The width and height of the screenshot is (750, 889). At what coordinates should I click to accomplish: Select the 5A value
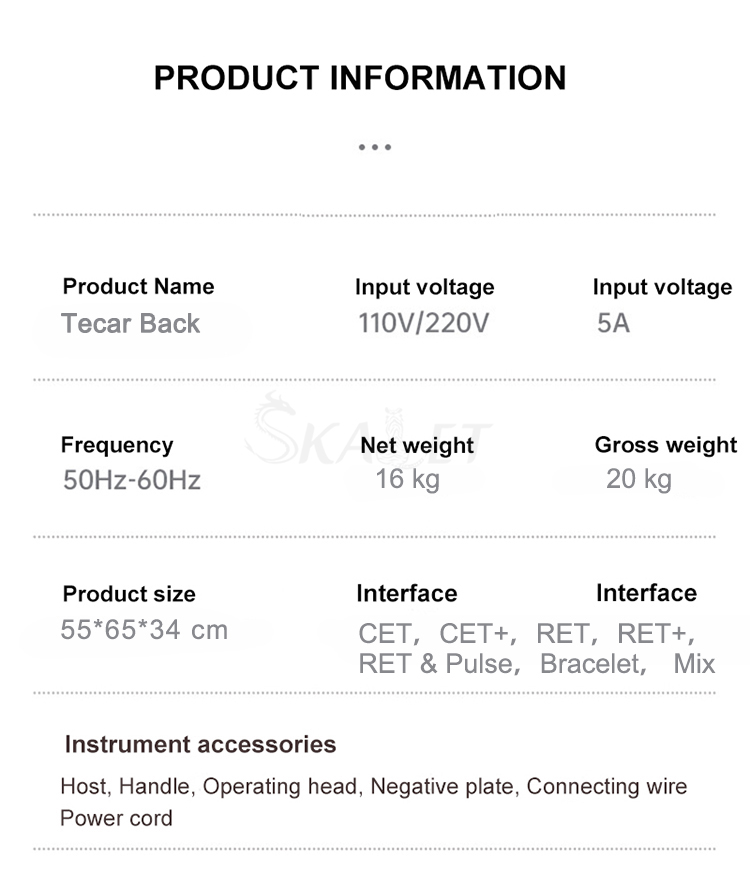pyautogui.click(x=613, y=323)
